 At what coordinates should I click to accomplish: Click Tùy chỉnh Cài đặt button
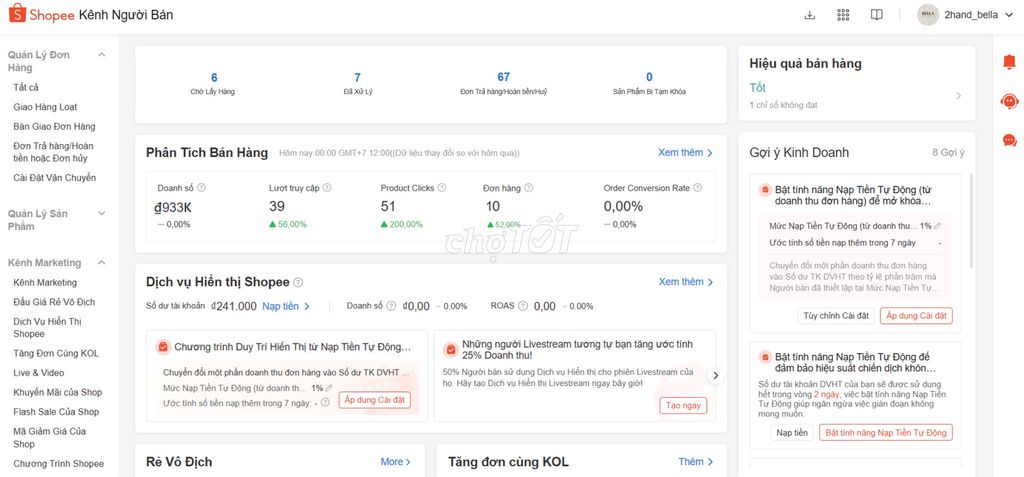click(836, 316)
